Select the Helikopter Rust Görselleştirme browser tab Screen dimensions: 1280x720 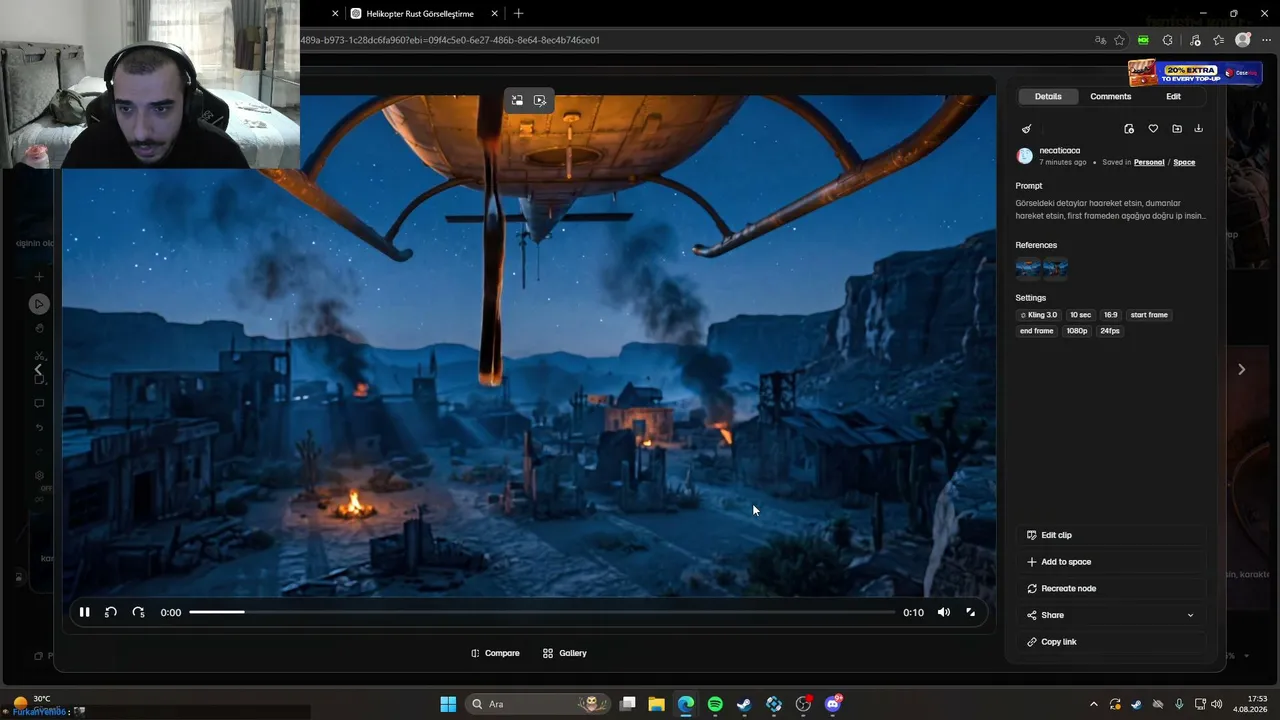(420, 14)
